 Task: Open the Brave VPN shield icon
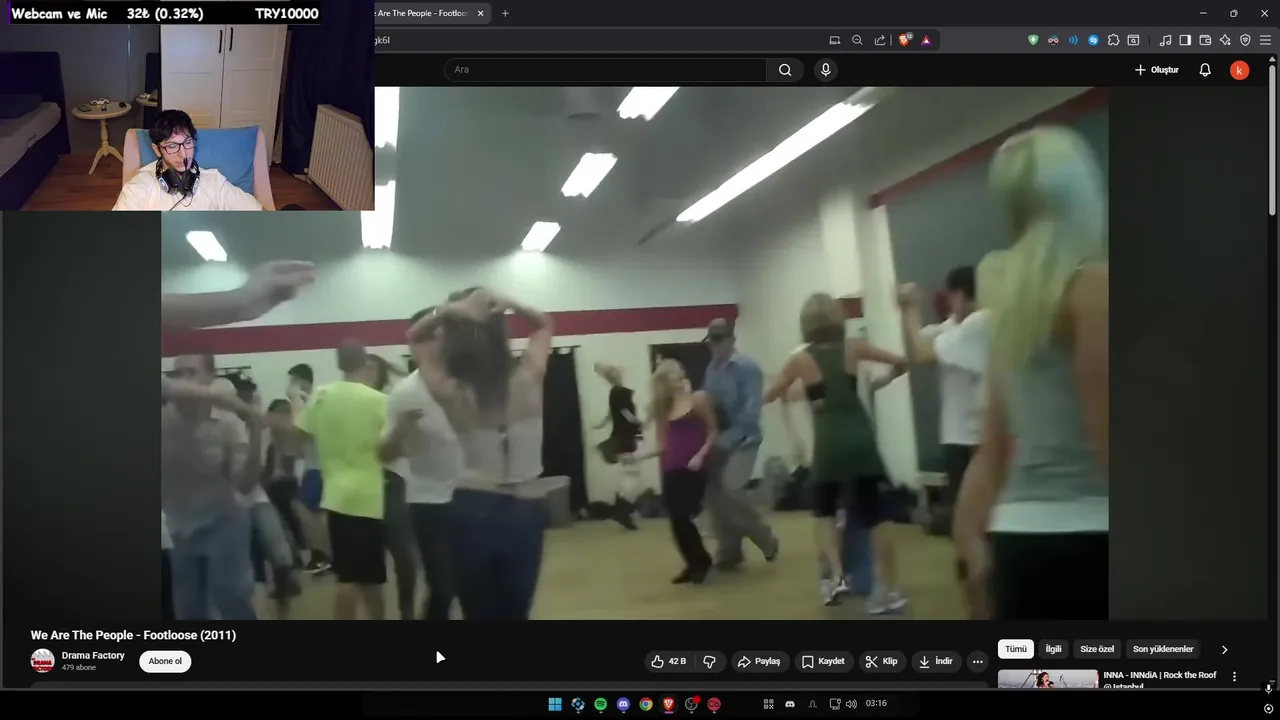click(x=1245, y=40)
